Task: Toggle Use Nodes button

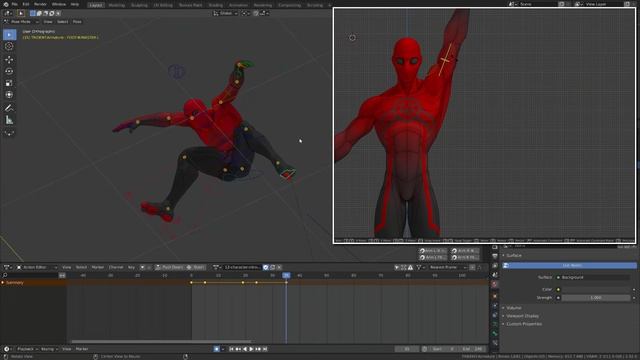Action: 569,265
